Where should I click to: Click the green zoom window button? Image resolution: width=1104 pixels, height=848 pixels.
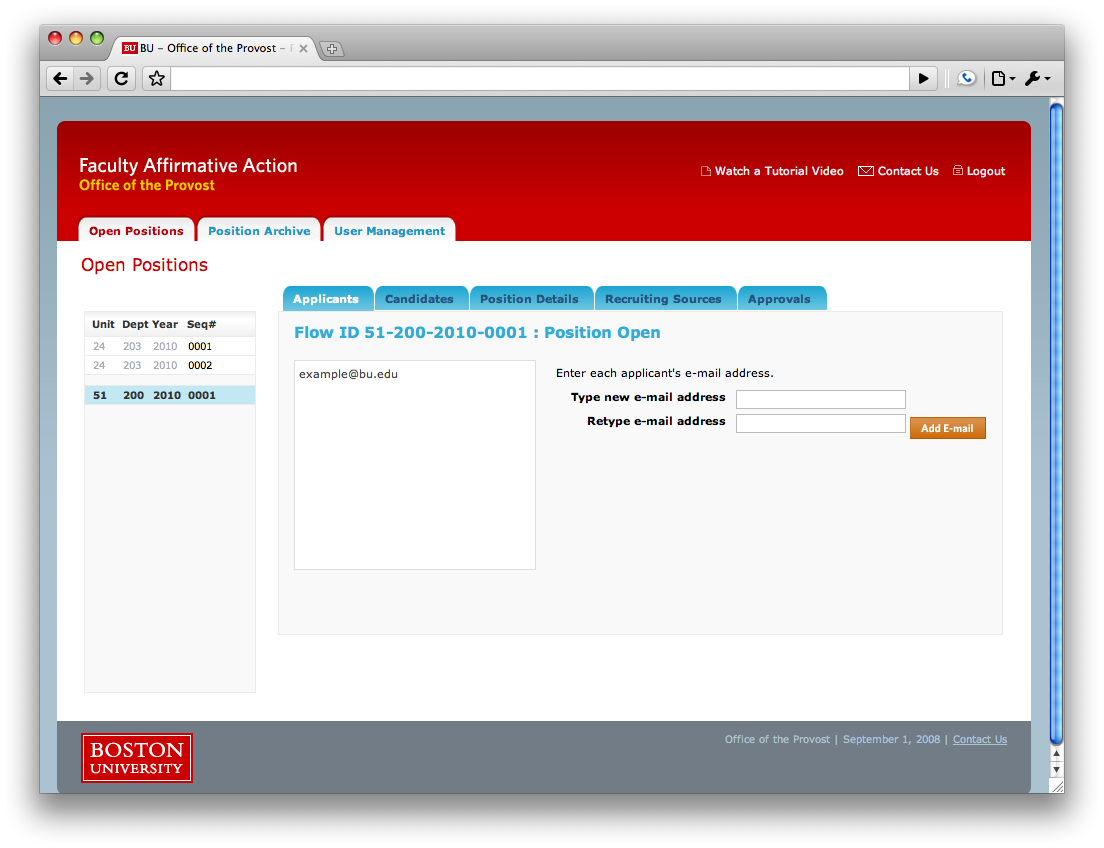click(x=97, y=38)
